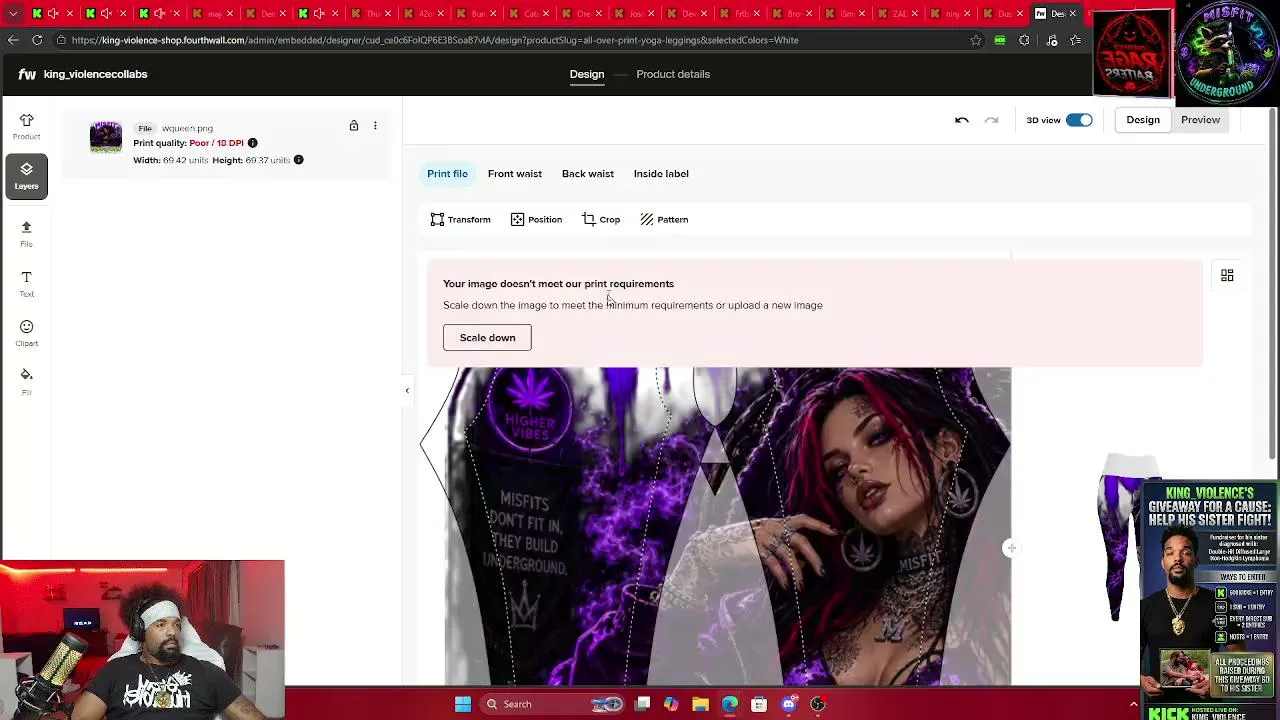Open the browser tab search dropdown

pos(13,14)
